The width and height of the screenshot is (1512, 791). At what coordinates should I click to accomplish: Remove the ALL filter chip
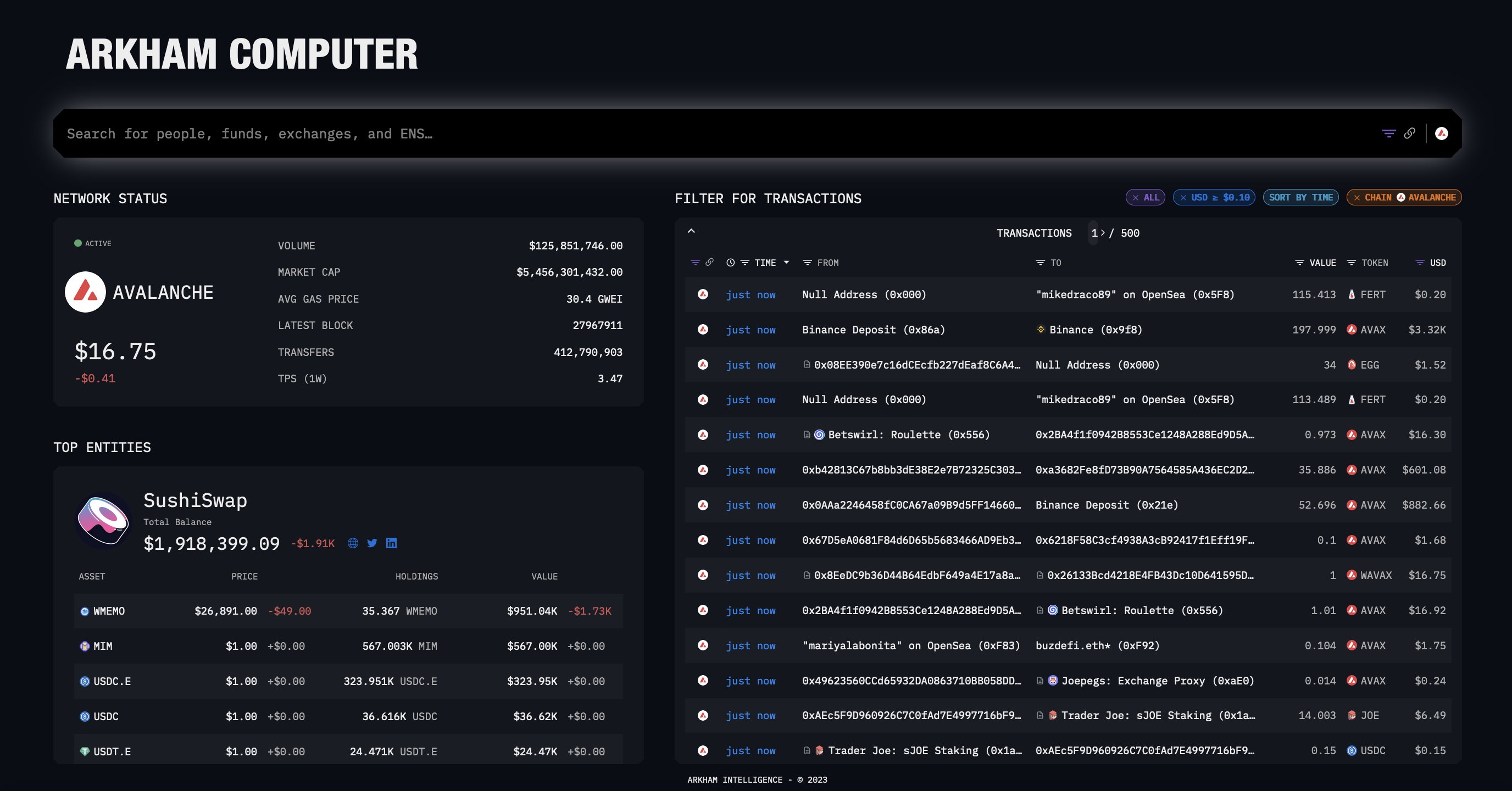point(1135,198)
